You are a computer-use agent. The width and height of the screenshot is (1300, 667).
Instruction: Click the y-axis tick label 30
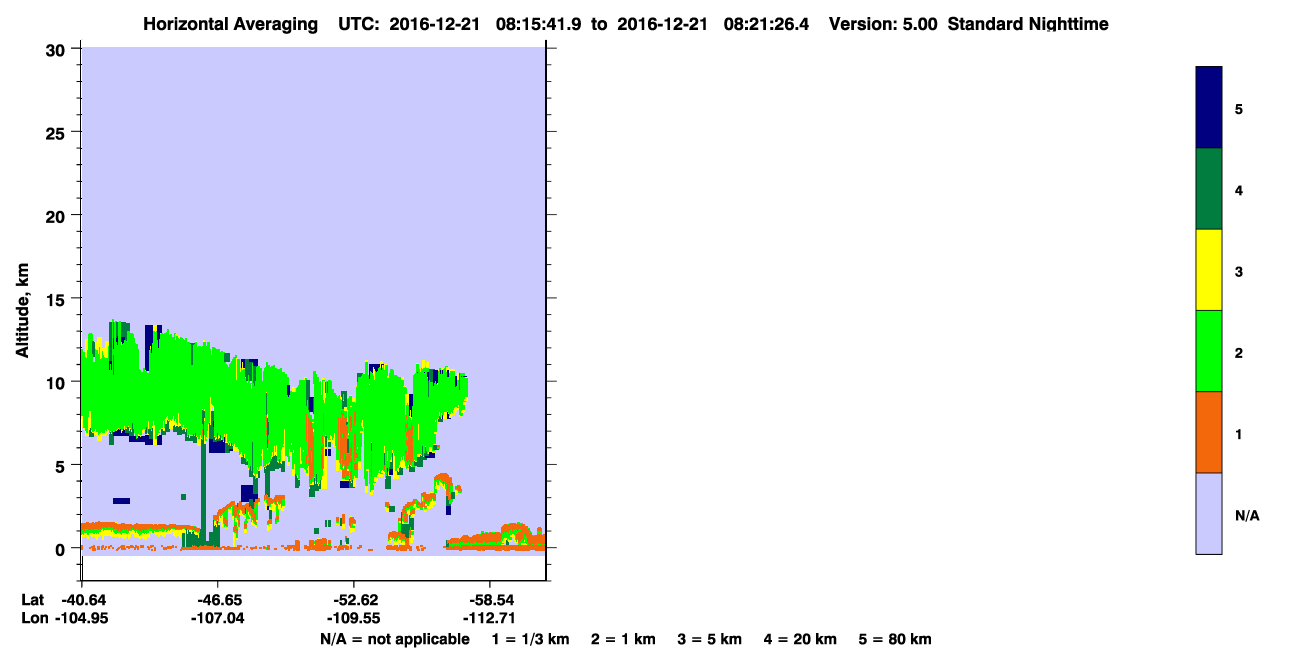coord(58,49)
